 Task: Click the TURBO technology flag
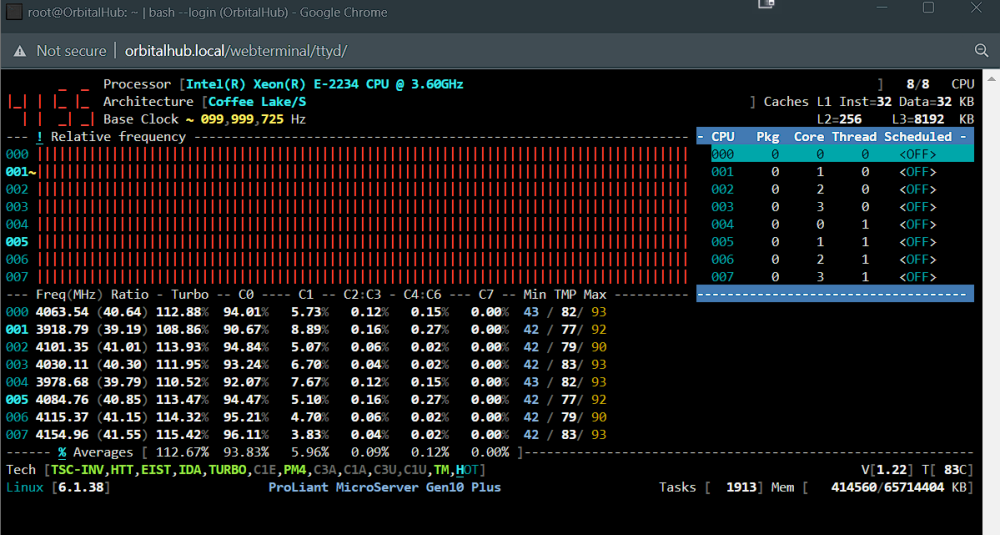227,470
